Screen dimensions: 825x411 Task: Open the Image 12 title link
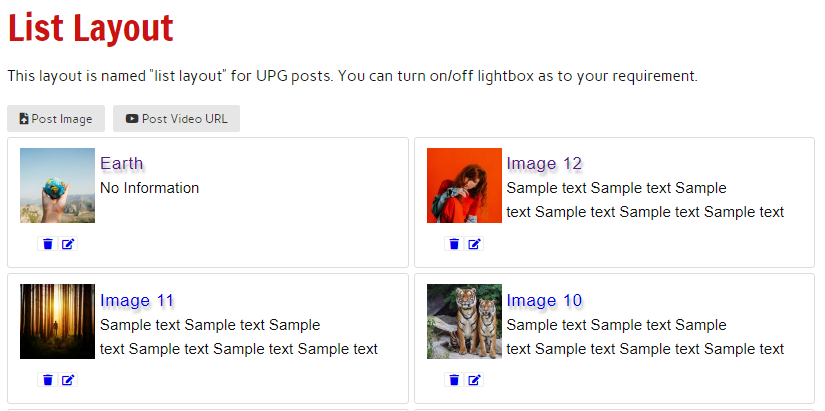(x=544, y=164)
